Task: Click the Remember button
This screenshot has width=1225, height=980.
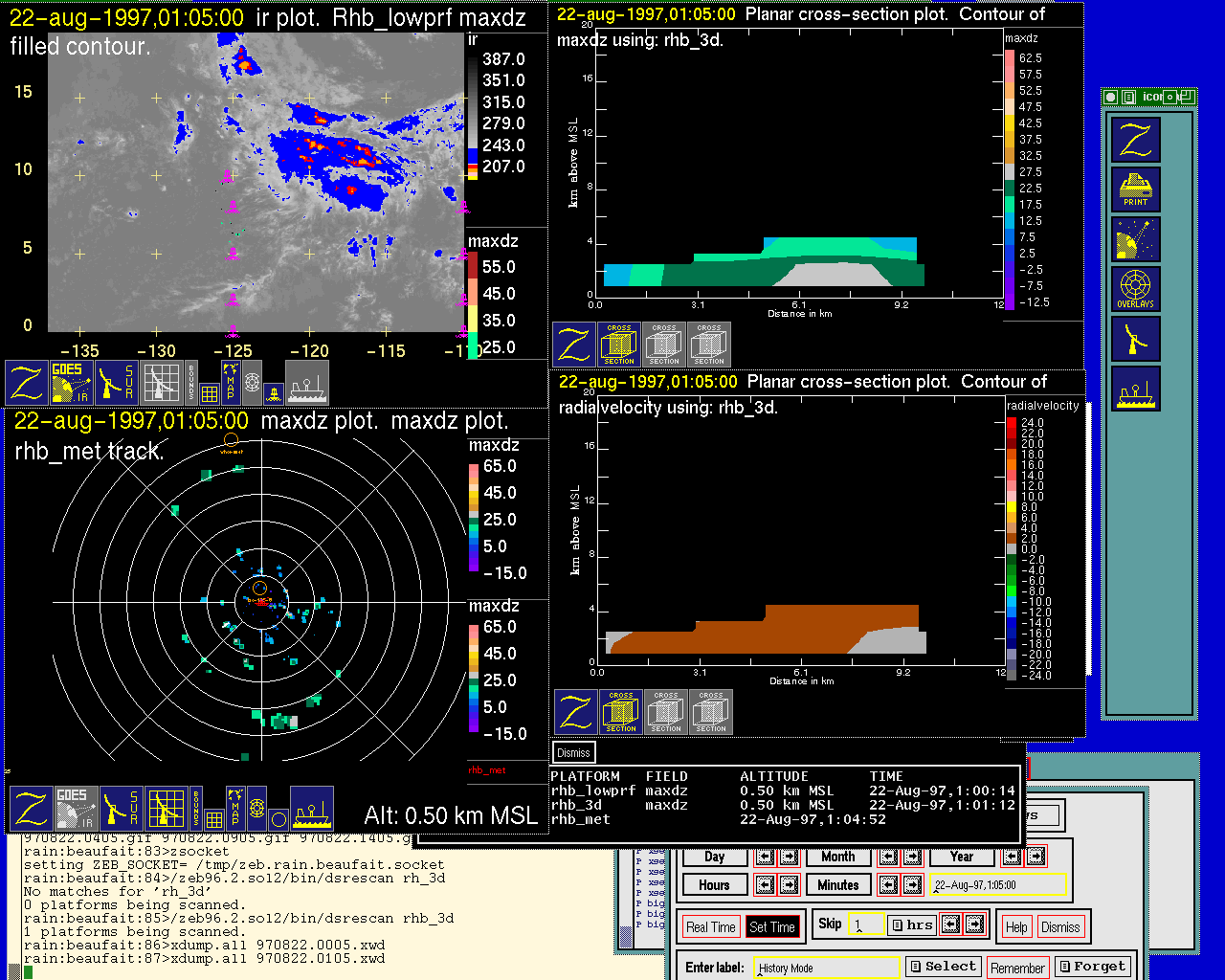Action: tap(1017, 968)
